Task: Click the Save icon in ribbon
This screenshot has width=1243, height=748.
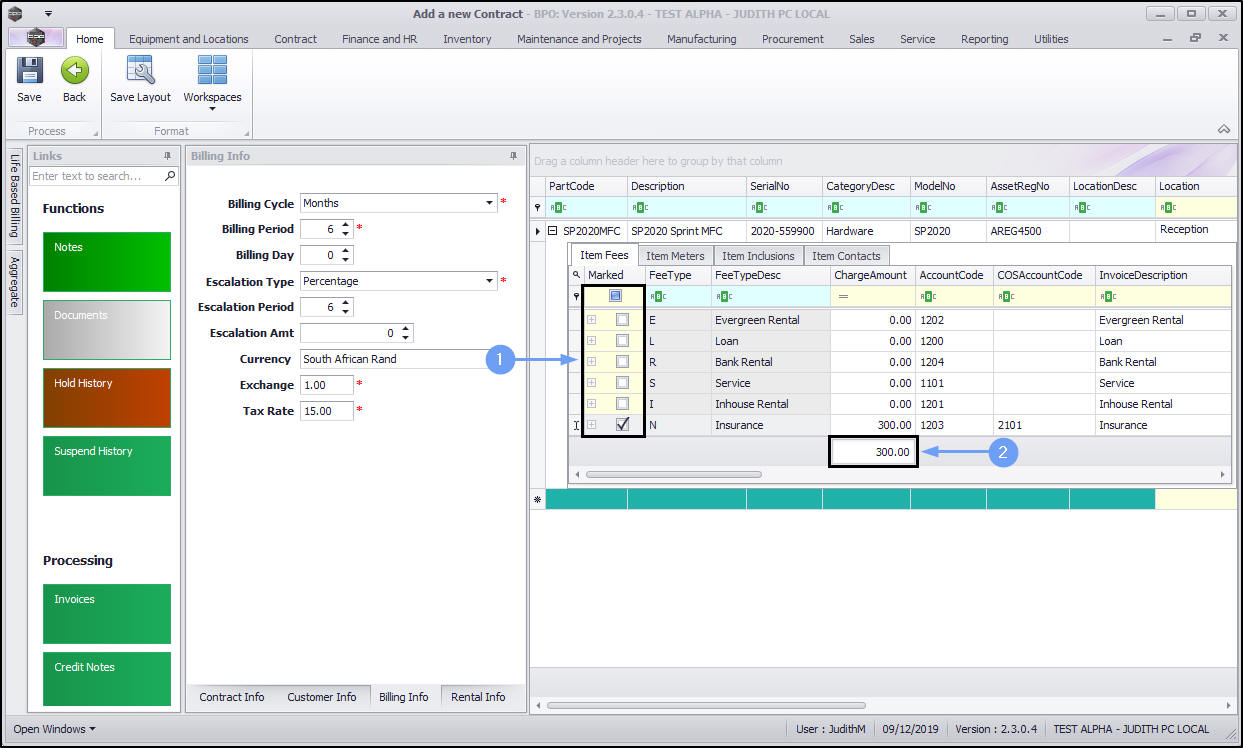Action: 29,71
